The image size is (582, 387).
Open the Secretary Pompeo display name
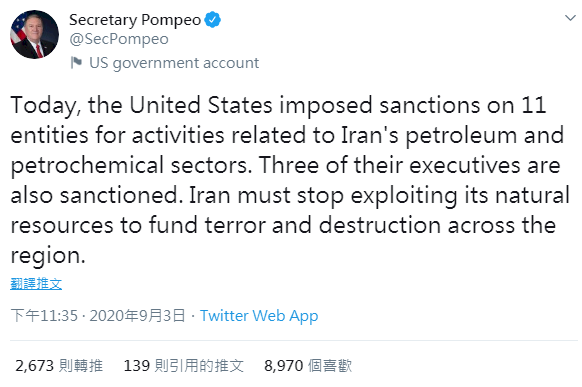[x=135, y=20]
